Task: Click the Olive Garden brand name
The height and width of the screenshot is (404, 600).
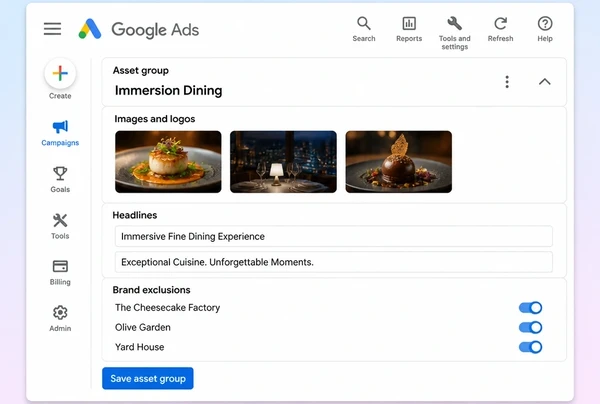Action: (x=143, y=327)
